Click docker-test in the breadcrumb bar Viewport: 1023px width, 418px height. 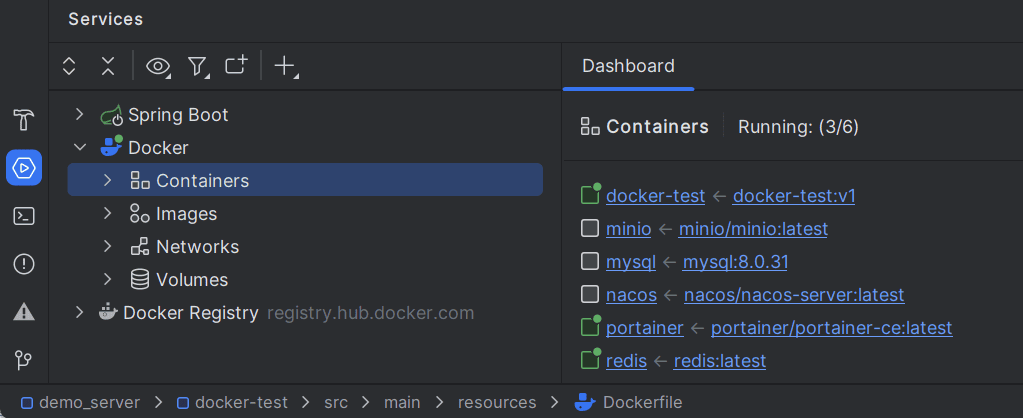(x=241, y=402)
